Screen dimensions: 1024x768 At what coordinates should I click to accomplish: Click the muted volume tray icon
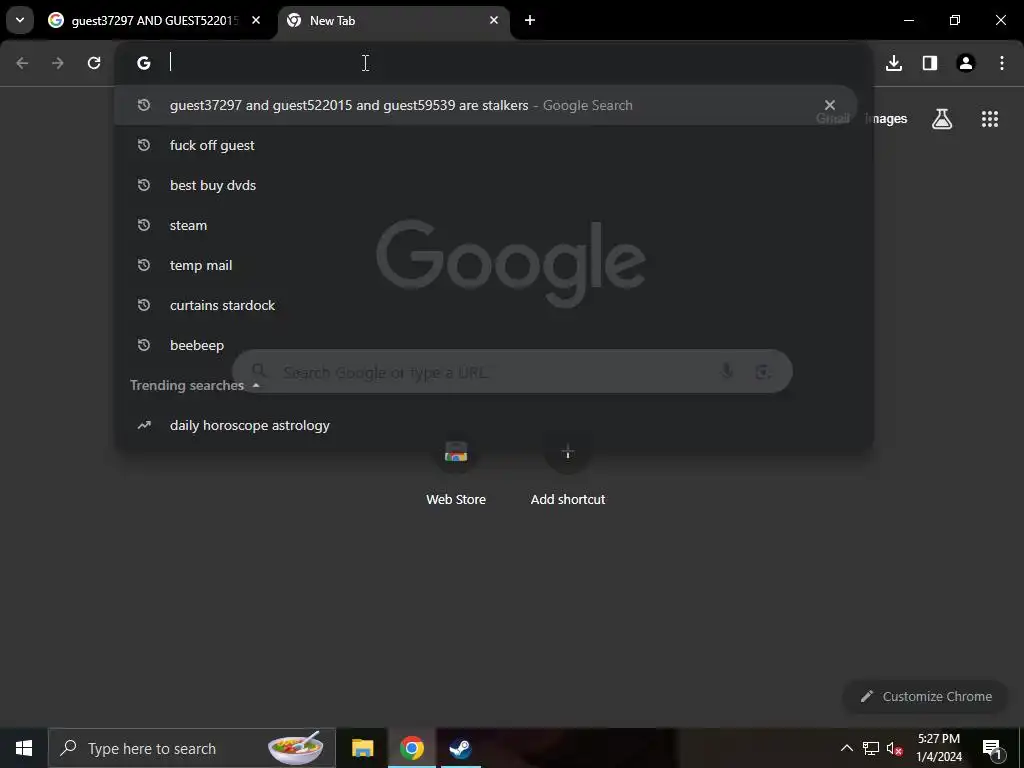point(895,748)
